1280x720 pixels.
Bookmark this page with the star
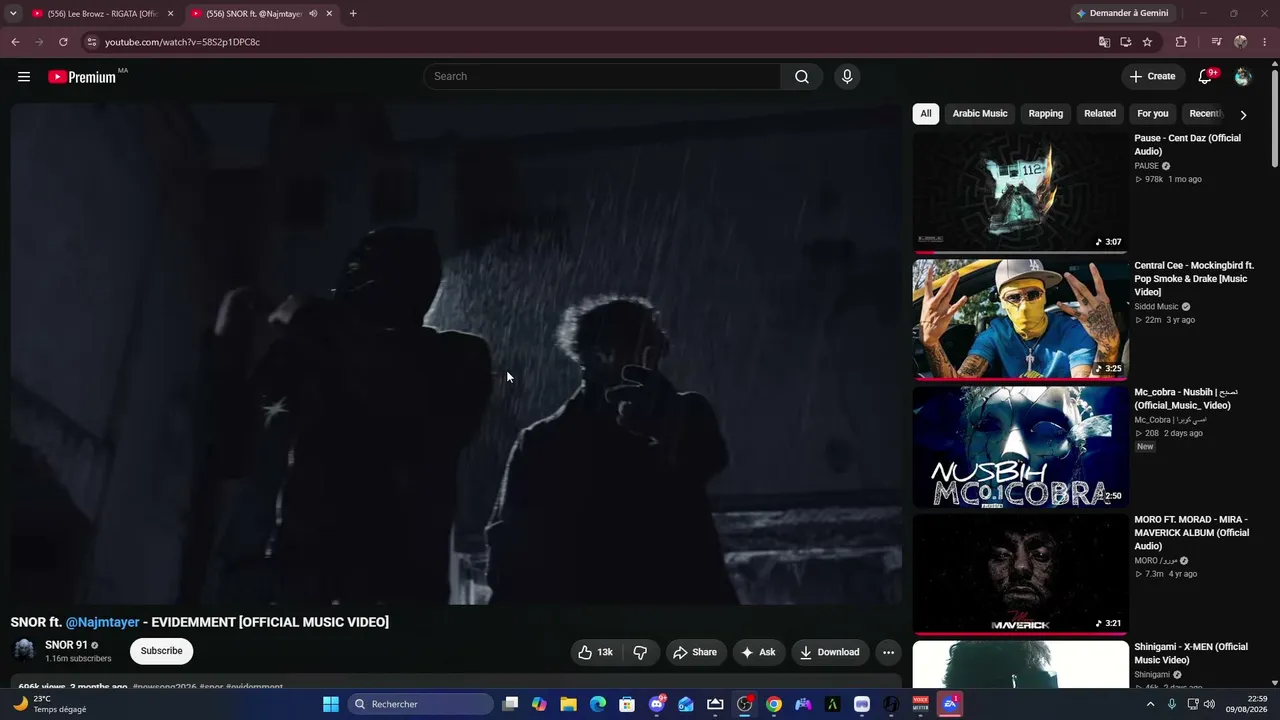pyautogui.click(x=1147, y=42)
